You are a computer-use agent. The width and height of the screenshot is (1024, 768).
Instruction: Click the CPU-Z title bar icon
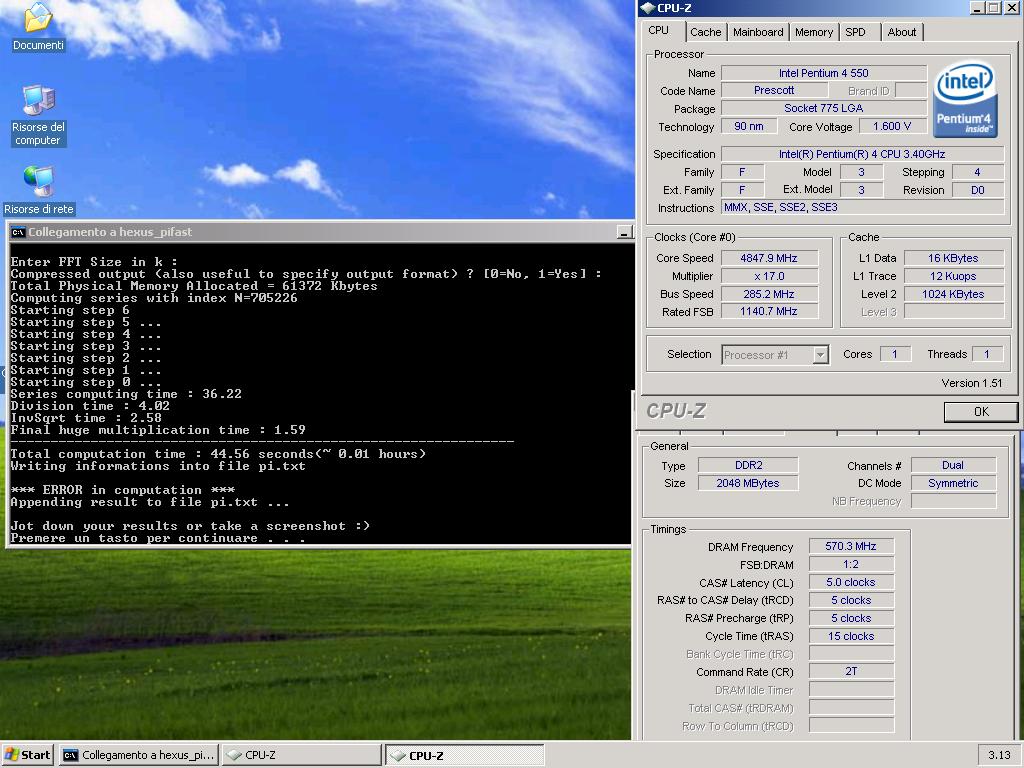pyautogui.click(x=648, y=8)
